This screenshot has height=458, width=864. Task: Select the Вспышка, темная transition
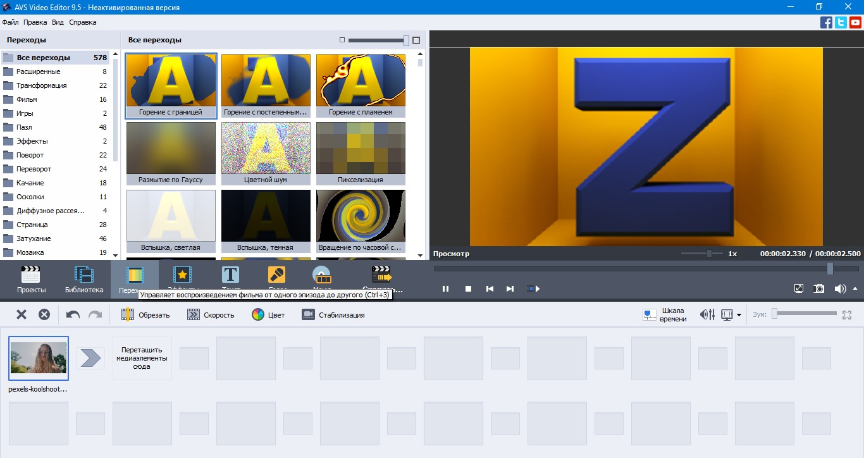tap(266, 221)
